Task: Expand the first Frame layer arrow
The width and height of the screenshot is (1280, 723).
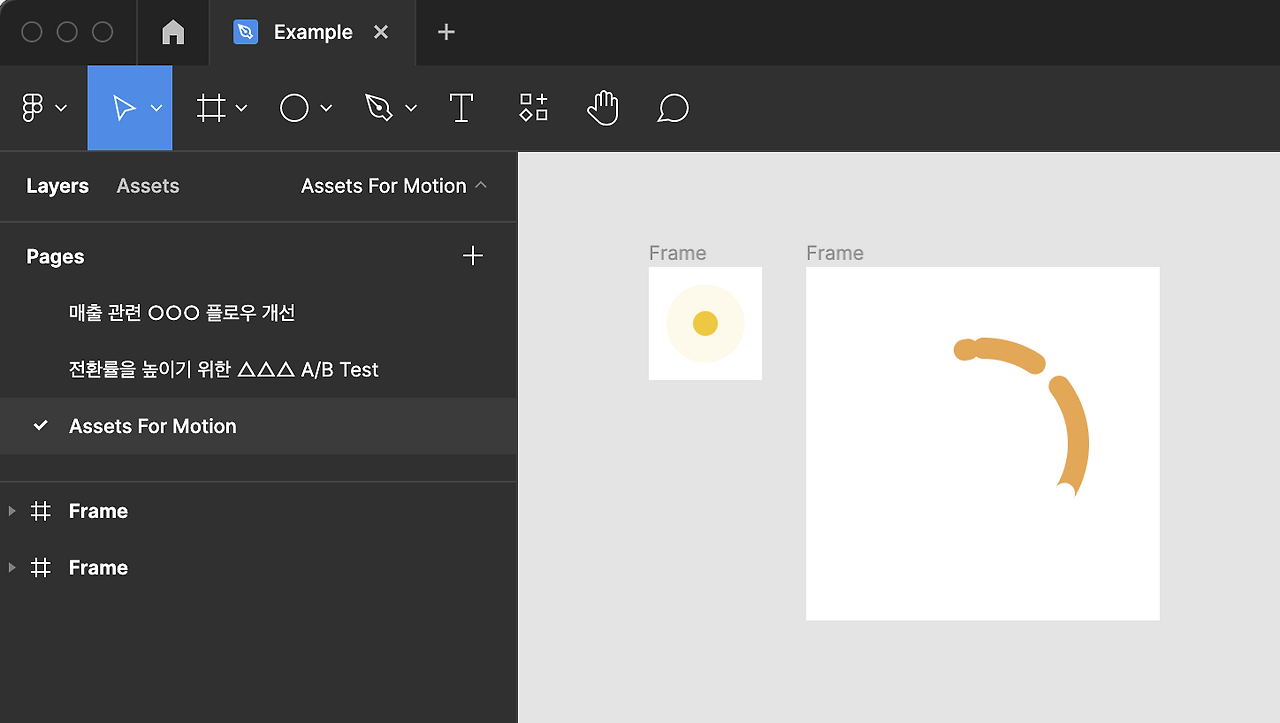Action: [12, 511]
